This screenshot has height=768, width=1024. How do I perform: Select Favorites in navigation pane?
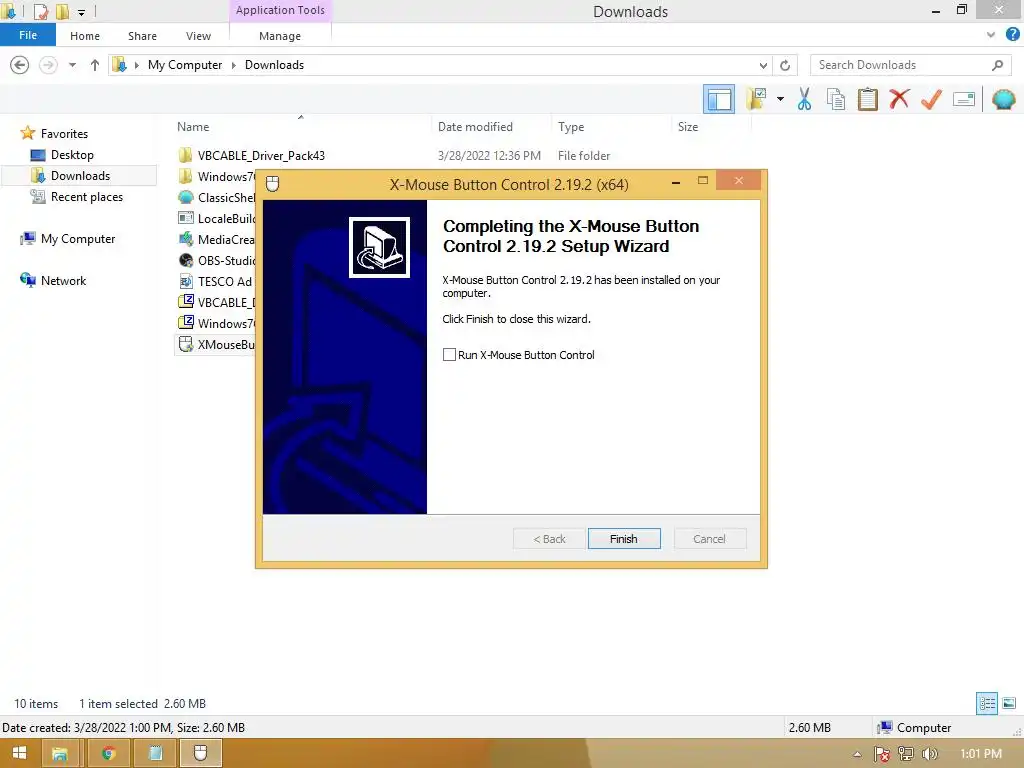pyautogui.click(x=64, y=133)
